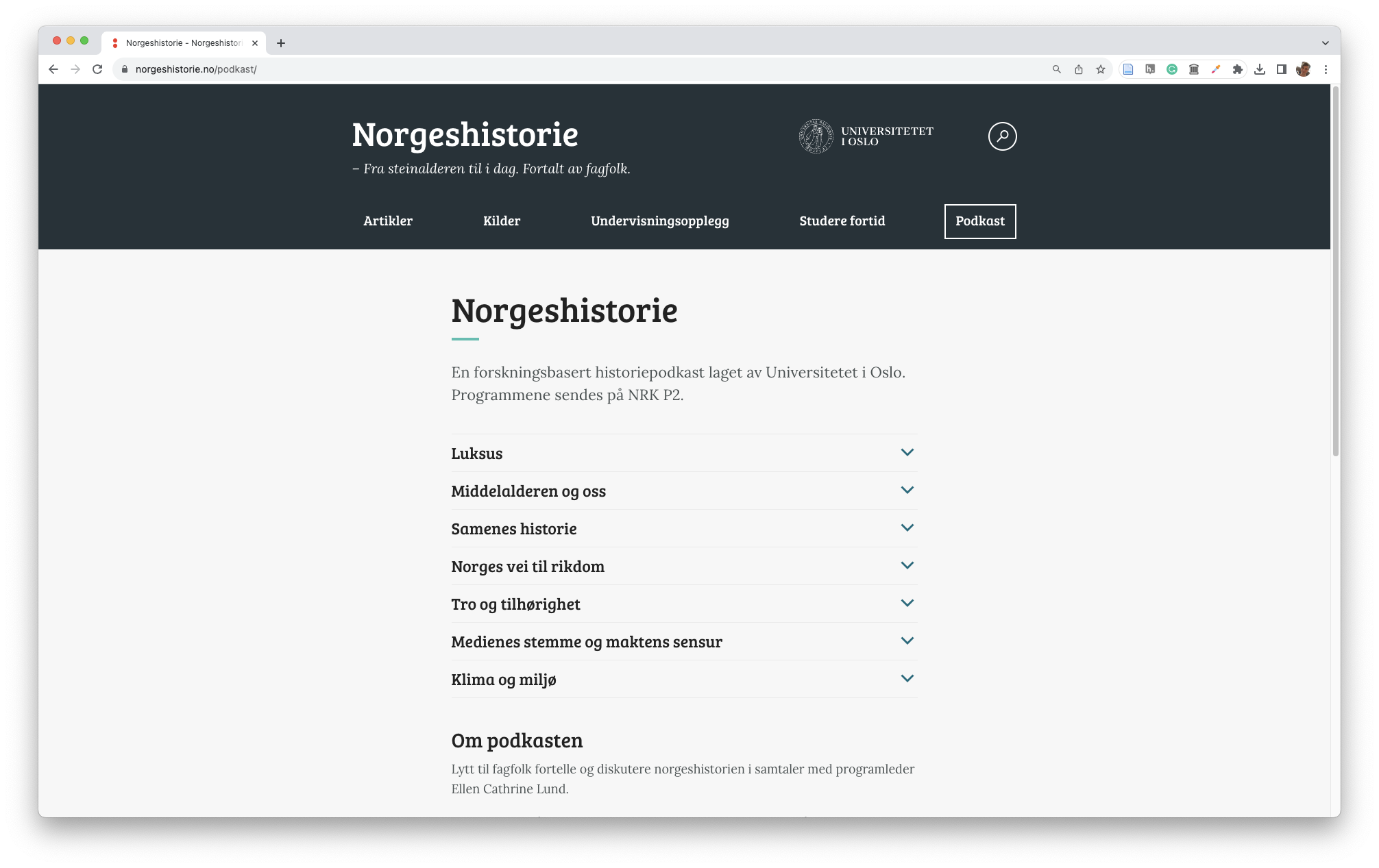
Task: Click the Norgeshistorie site title
Action: pos(465,135)
